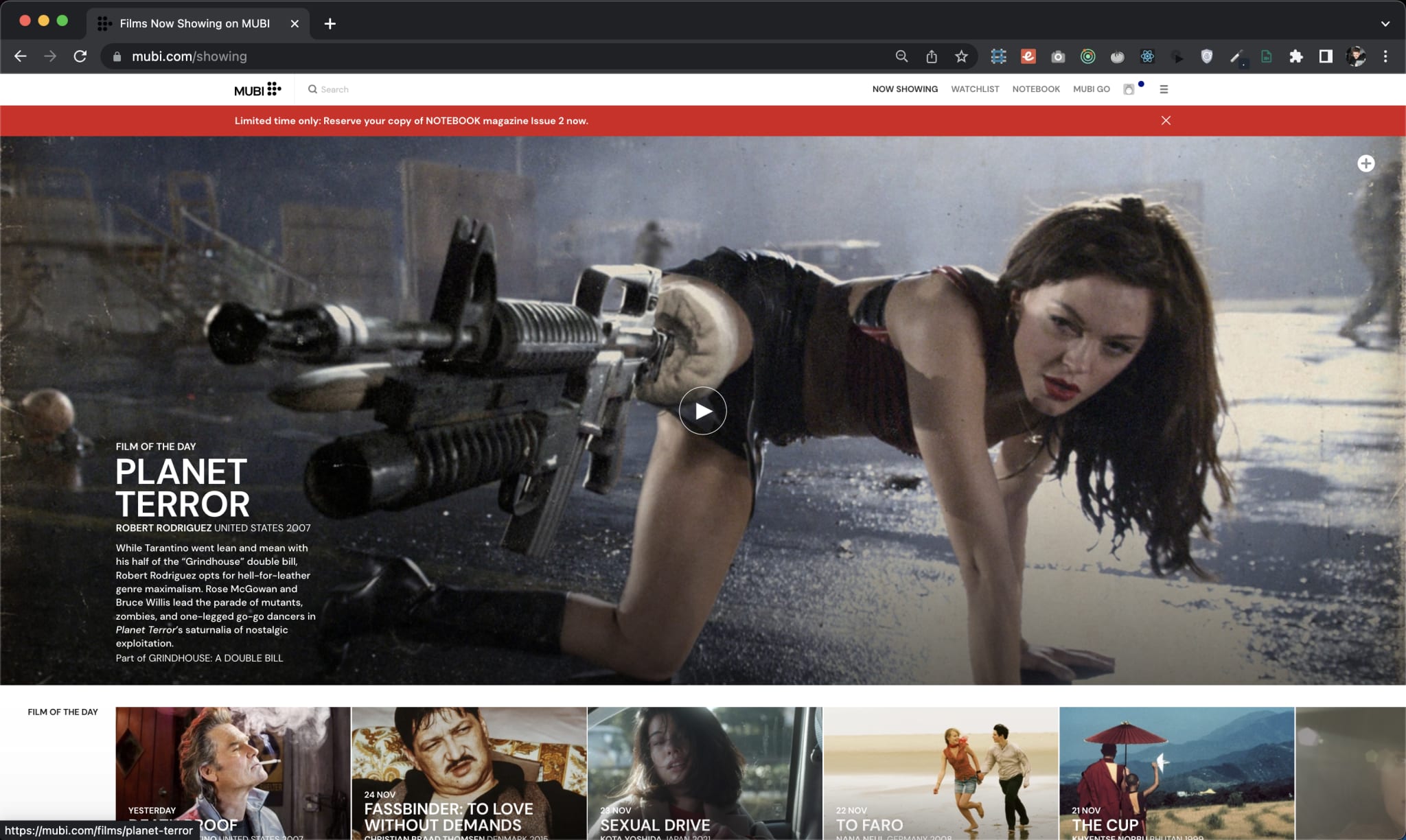
Task: Open the MUBI hamburger menu
Action: [1164, 89]
